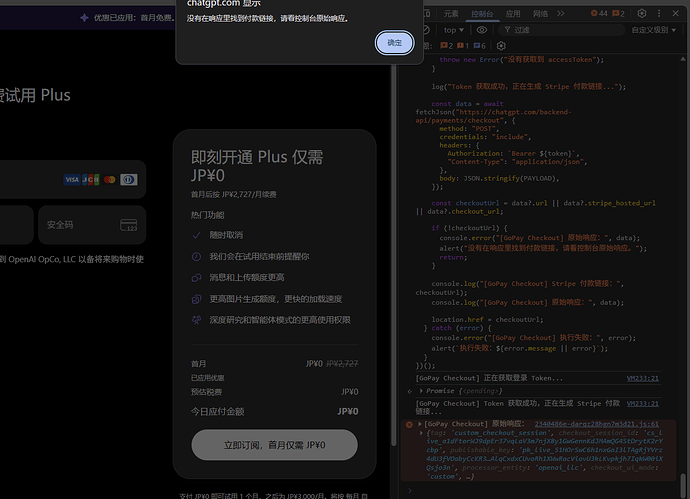Click the clock icon beside 我们会在试用结束前提醒你
The width and height of the screenshot is (690, 499).
click(196, 257)
